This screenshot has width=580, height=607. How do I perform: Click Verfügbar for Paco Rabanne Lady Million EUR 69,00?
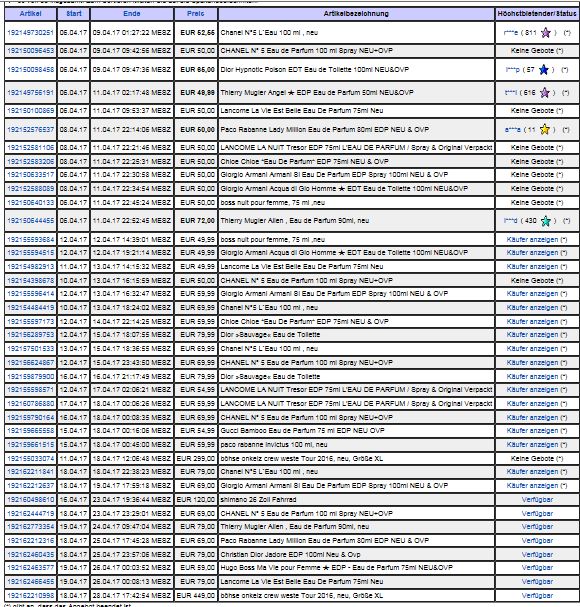pyautogui.click(x=537, y=540)
